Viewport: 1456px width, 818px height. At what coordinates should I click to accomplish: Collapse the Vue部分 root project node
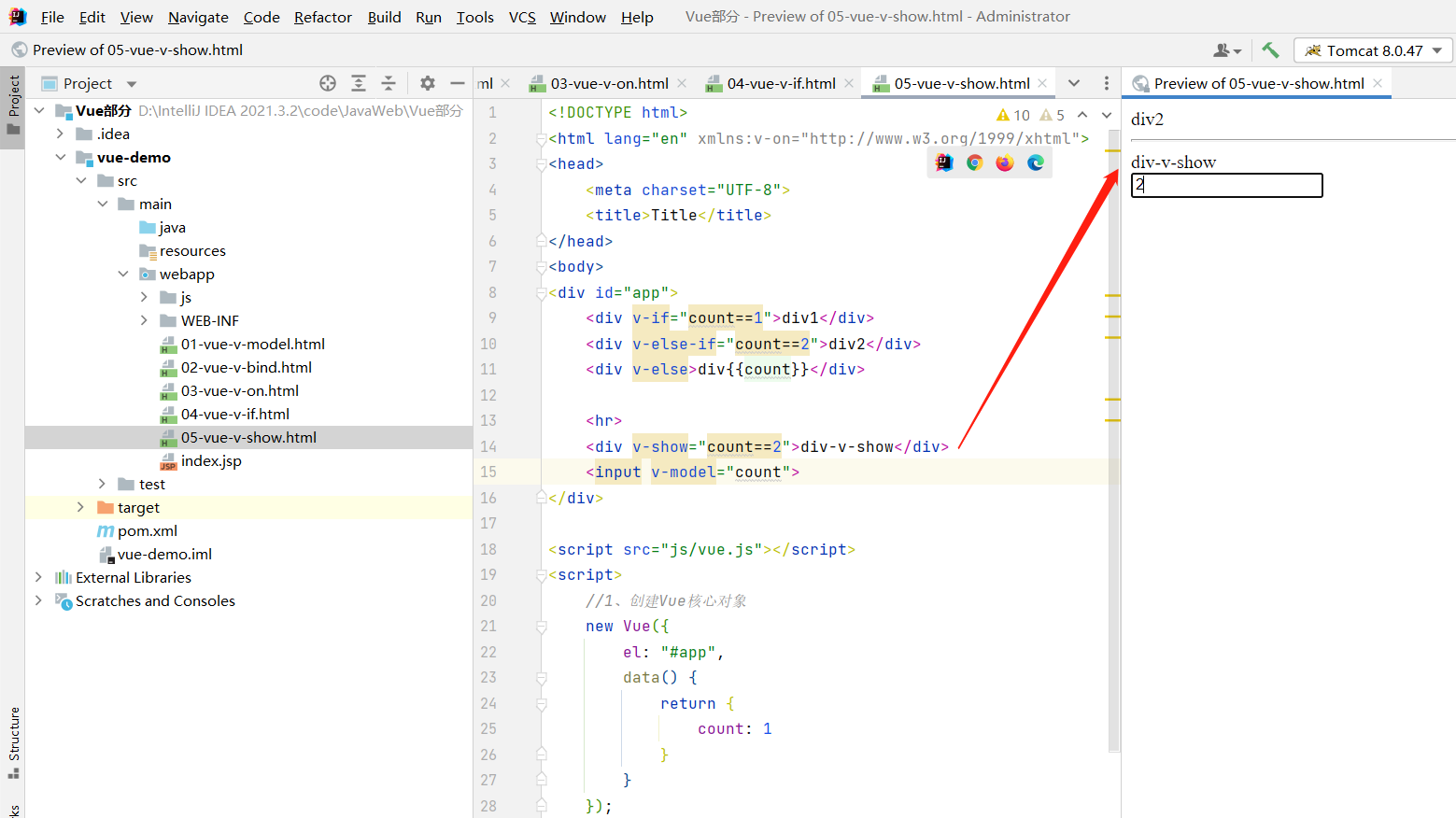point(39,110)
